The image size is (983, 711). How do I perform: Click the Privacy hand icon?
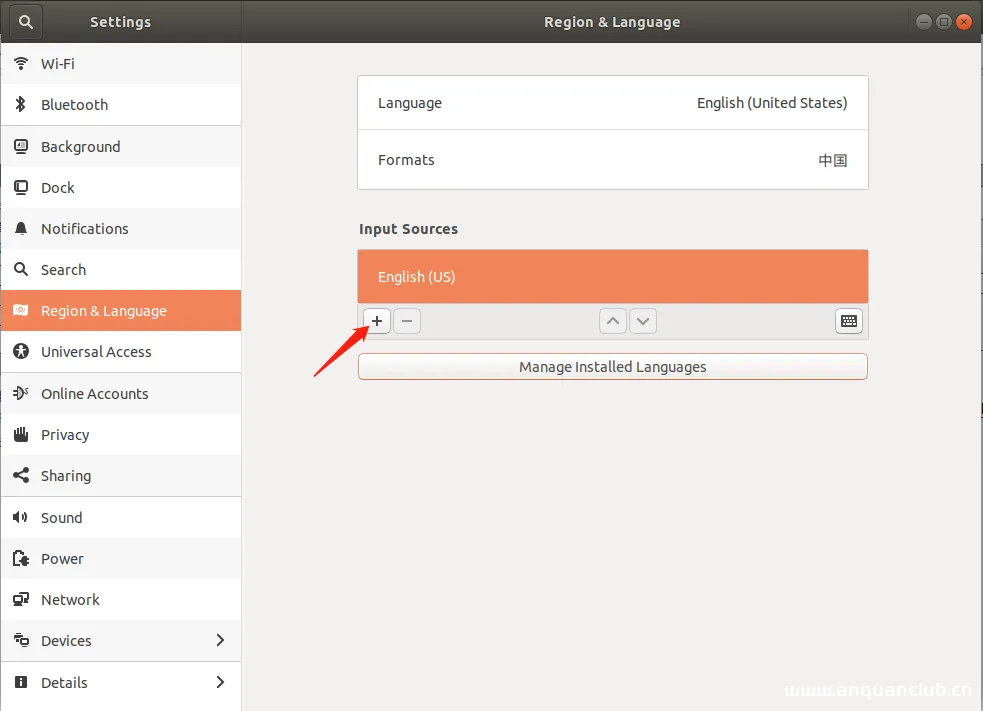(22, 434)
